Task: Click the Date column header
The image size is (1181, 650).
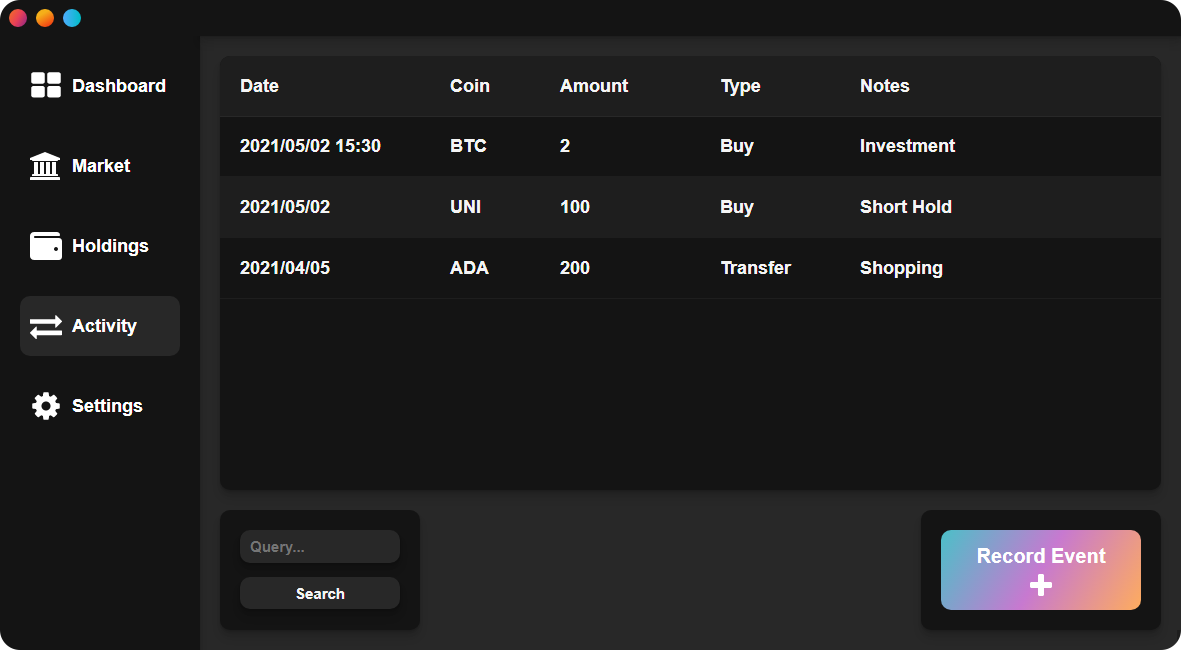Action: (x=259, y=86)
